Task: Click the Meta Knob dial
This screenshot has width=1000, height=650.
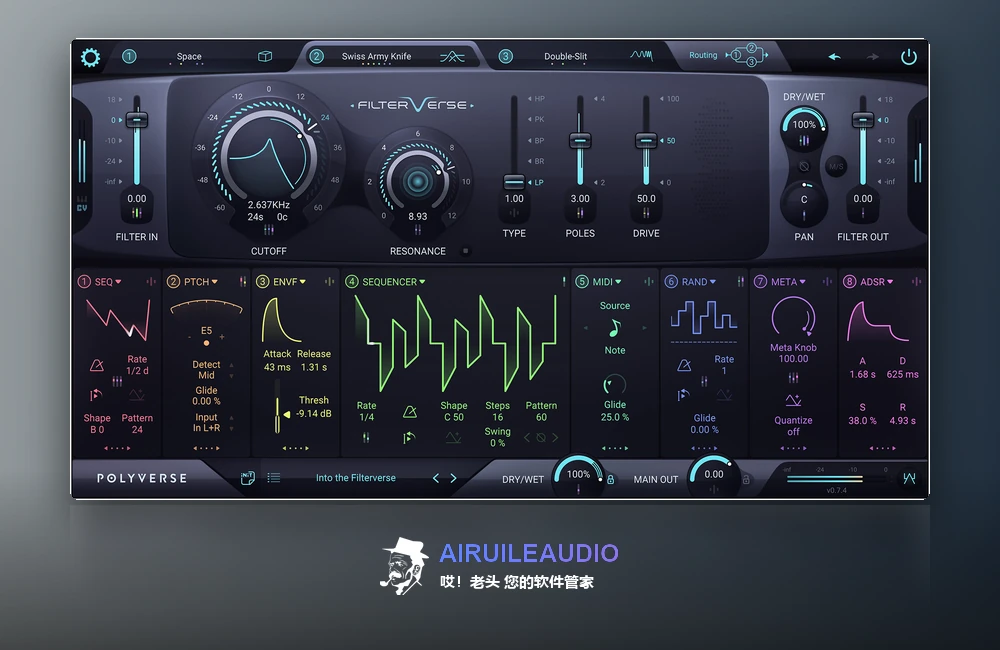Action: (793, 316)
